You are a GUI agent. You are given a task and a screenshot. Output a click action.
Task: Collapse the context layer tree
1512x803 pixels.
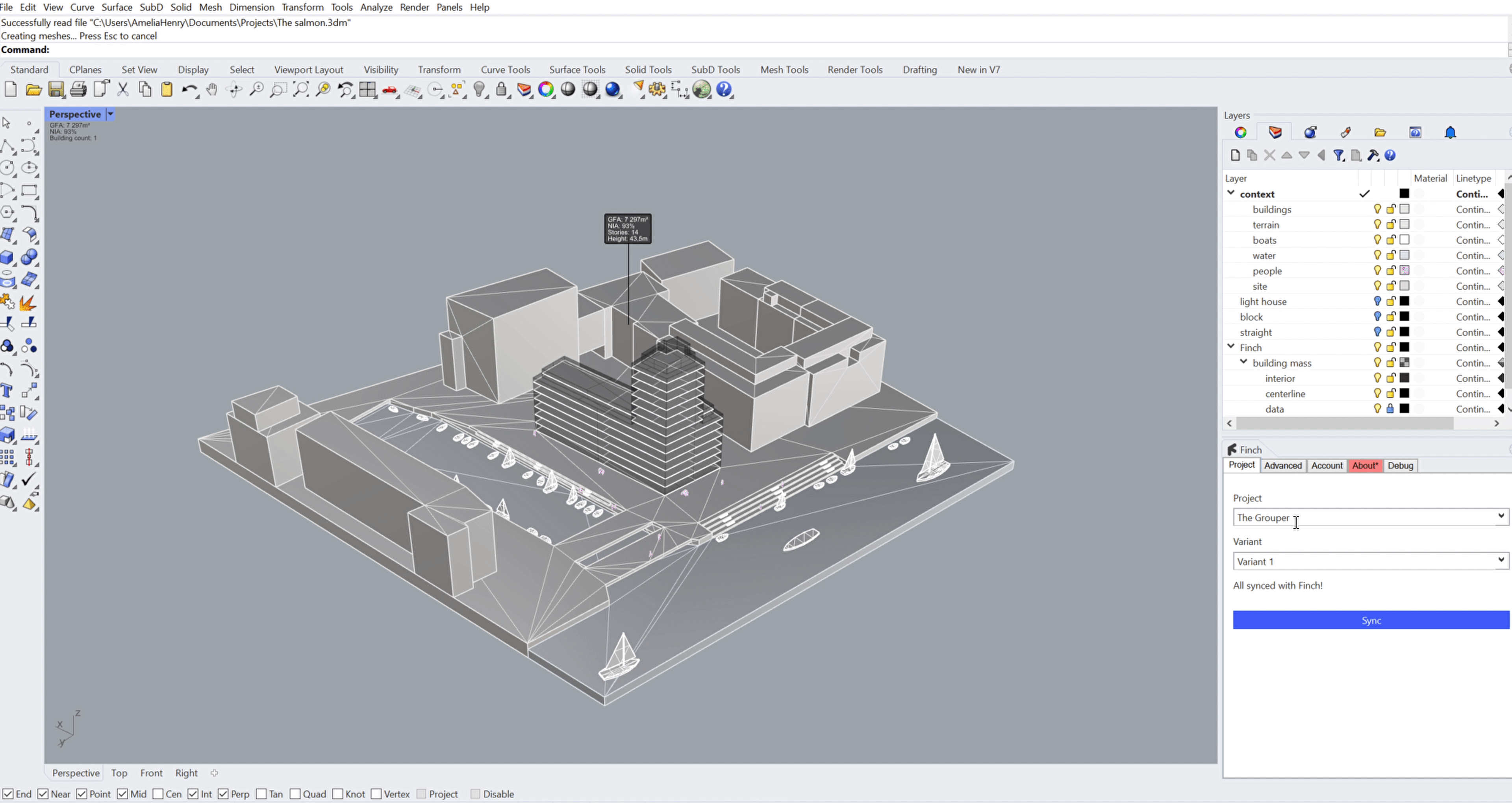[1231, 193]
